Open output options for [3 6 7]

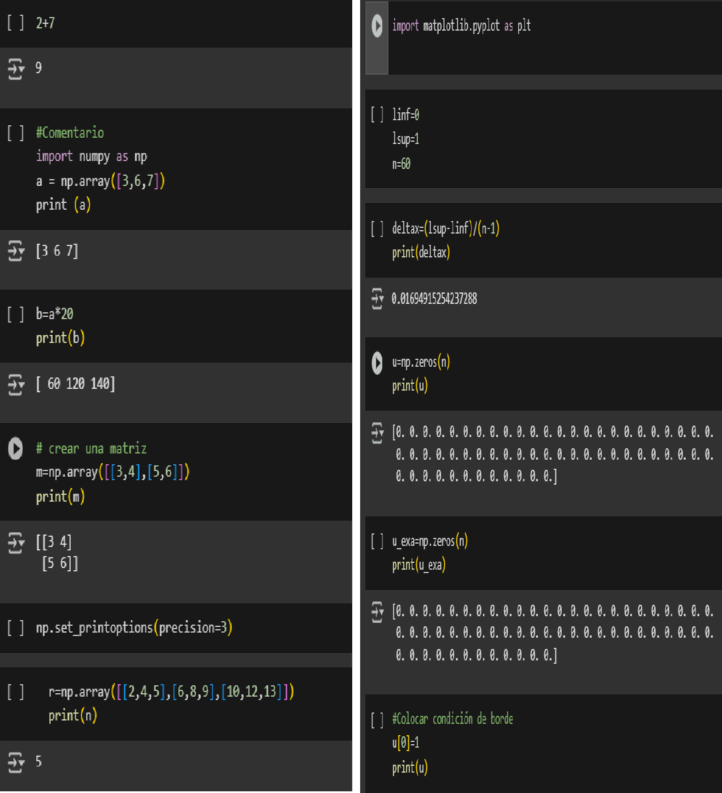tap(16, 251)
